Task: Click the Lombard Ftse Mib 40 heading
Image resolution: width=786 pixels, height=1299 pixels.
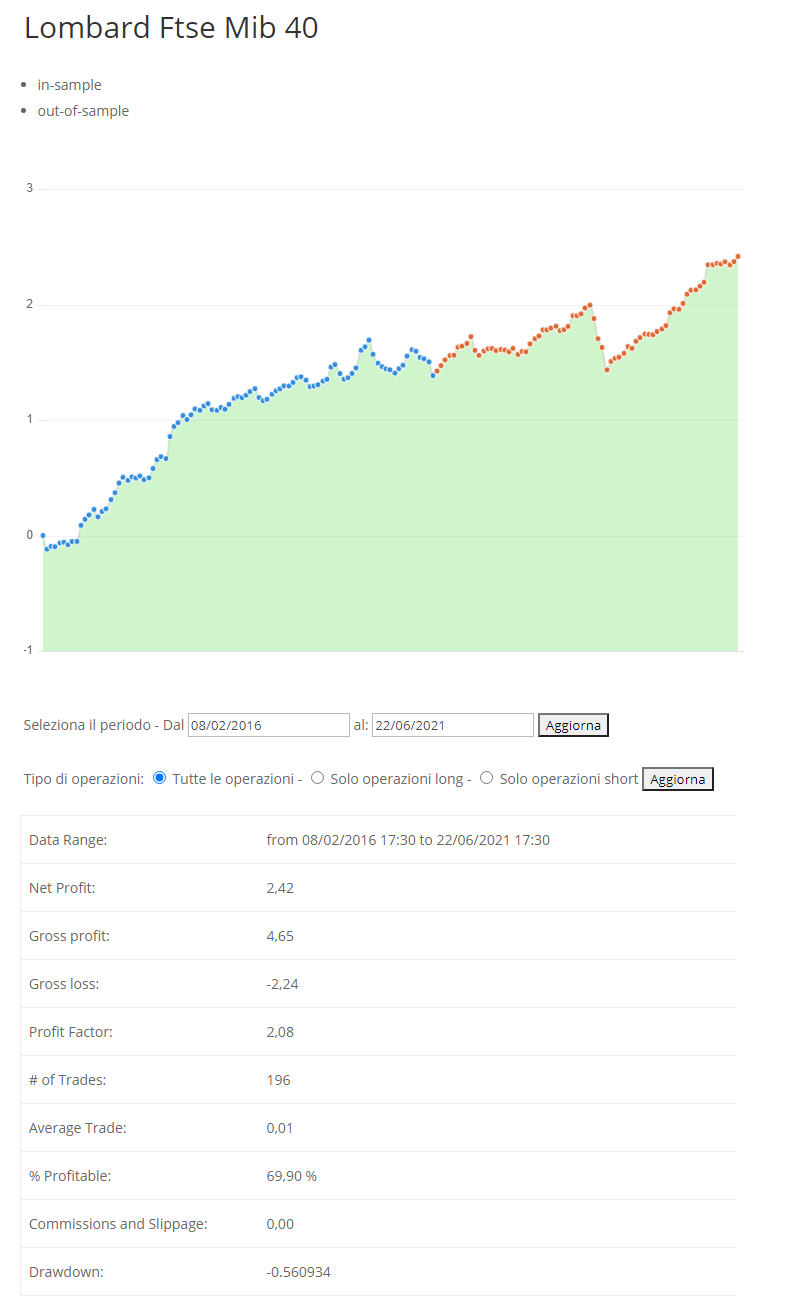Action: (171, 28)
